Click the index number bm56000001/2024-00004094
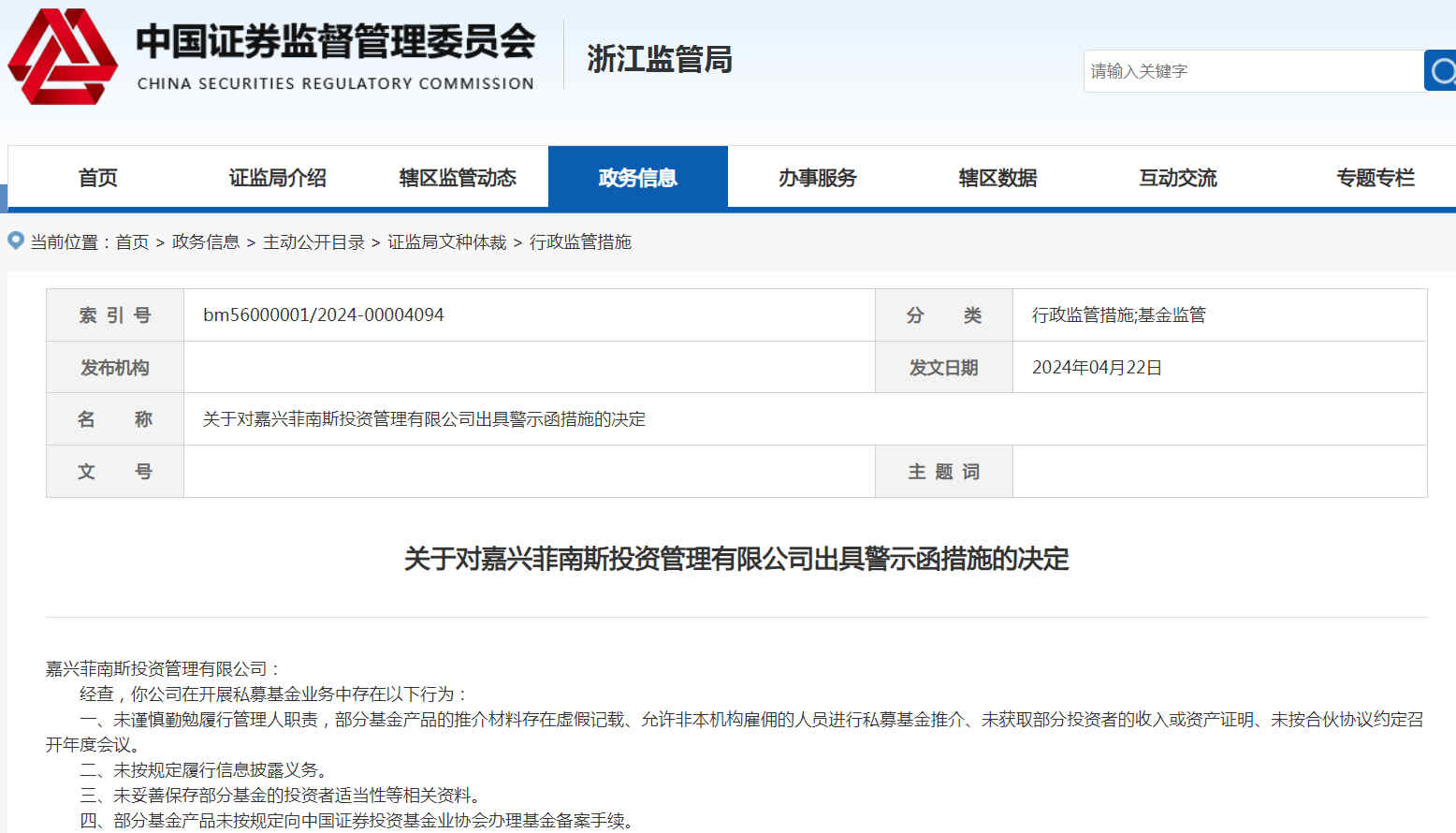This screenshot has height=833, width=1456. (x=324, y=315)
